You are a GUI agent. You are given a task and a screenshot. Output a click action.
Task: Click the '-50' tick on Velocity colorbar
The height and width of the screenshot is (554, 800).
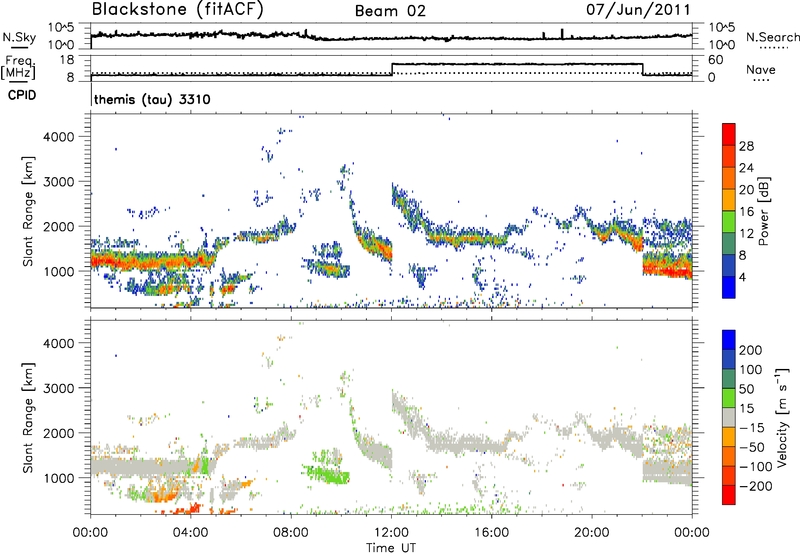(752, 447)
